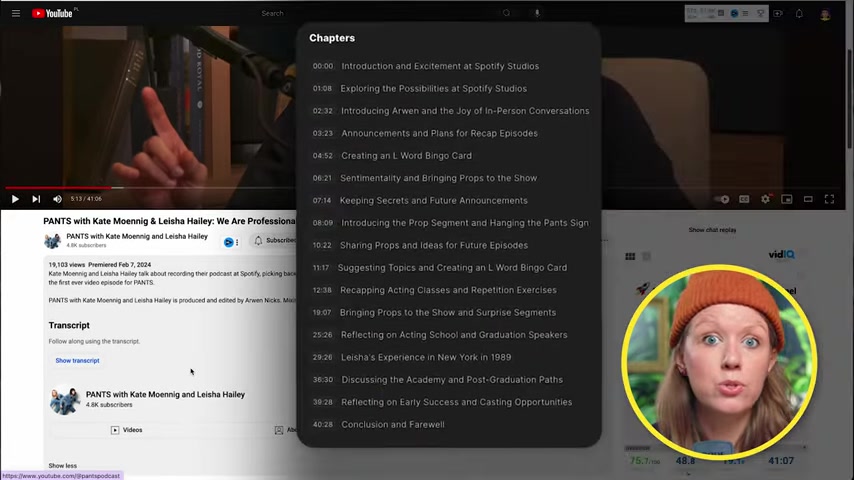This screenshot has width=854, height=480.
Task: Select the chapter Introducing the Prop Segment and Hanging the Pants Sign
Action: (x=465, y=222)
